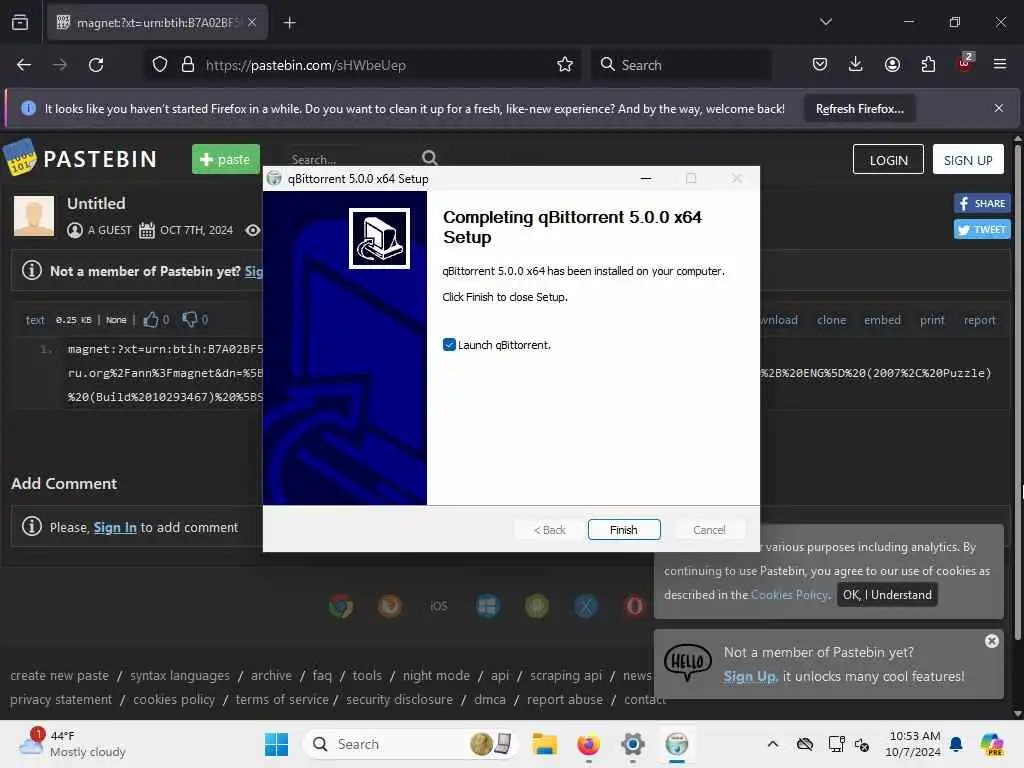Viewport: 1024px width, 768px height.
Task: Open Firefox View icon at top left
Action: point(20,23)
